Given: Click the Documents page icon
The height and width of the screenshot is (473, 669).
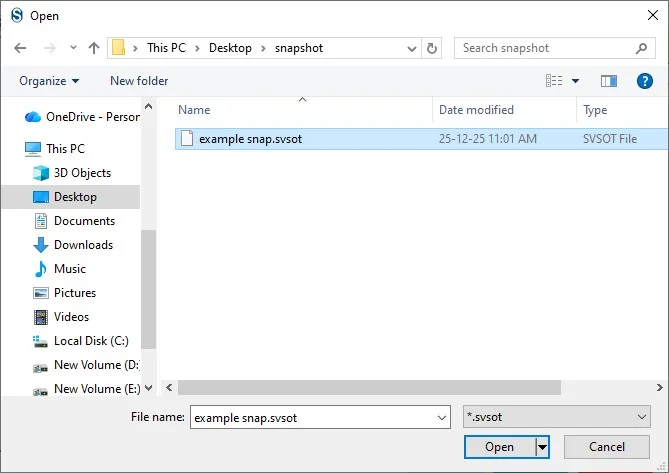Looking at the screenshot, I should (41, 221).
